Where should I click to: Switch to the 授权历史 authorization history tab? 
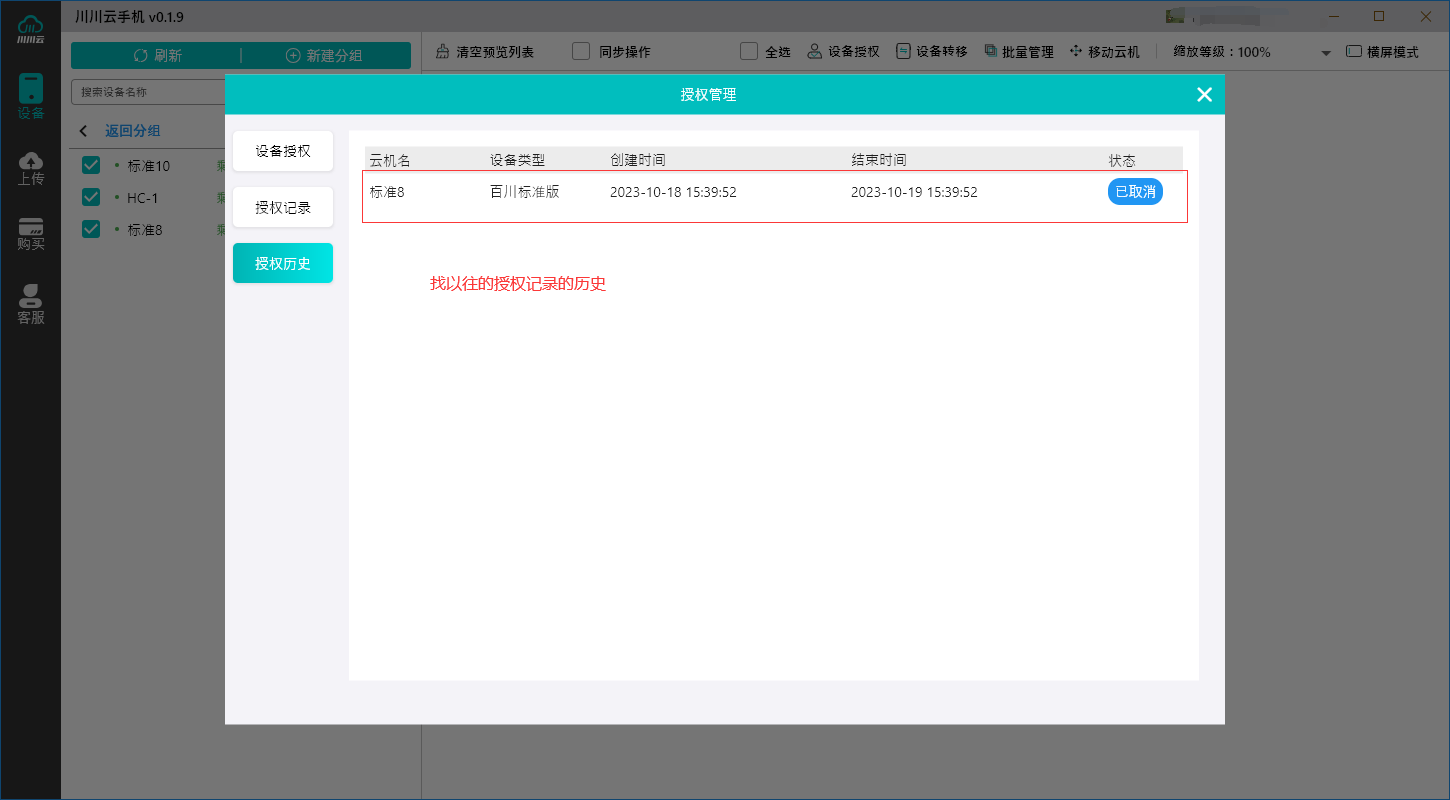282,263
